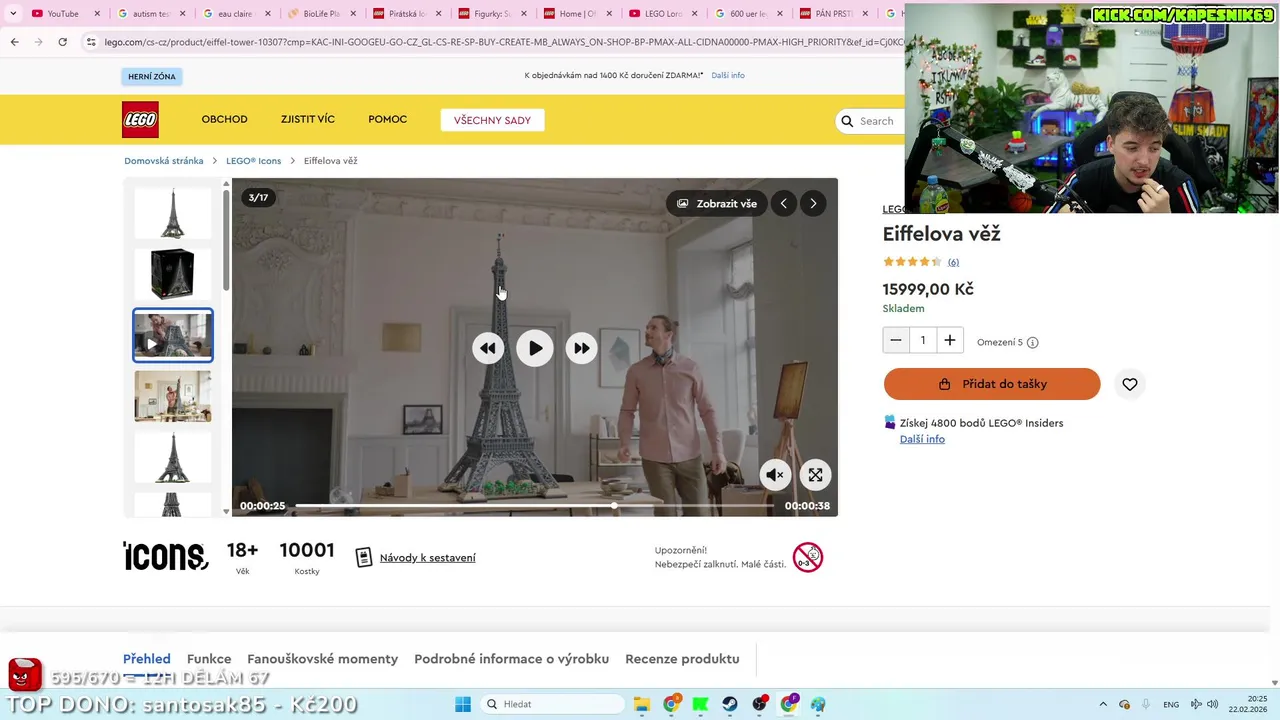This screenshot has width=1280, height=720.
Task: Go to Domovská stránka breadcrumb
Action: click(164, 161)
